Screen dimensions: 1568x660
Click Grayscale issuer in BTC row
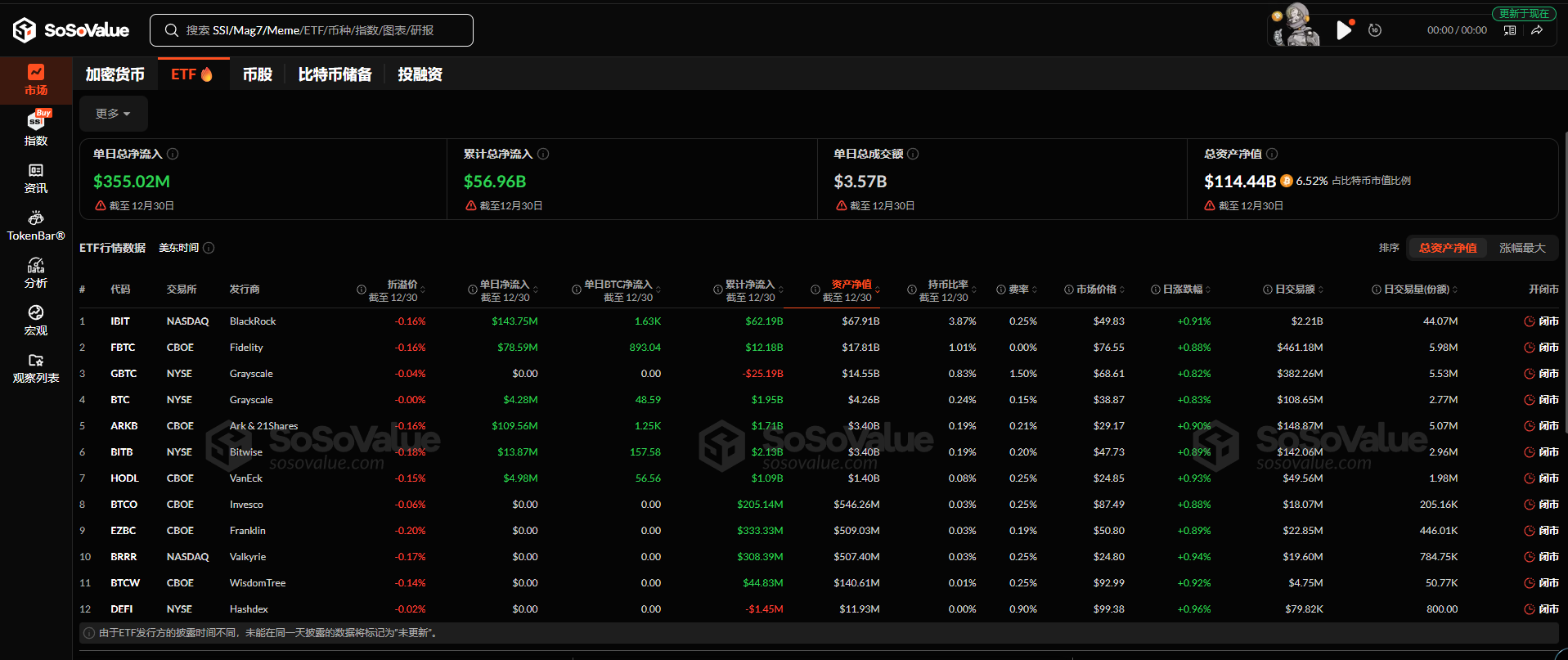(251, 400)
